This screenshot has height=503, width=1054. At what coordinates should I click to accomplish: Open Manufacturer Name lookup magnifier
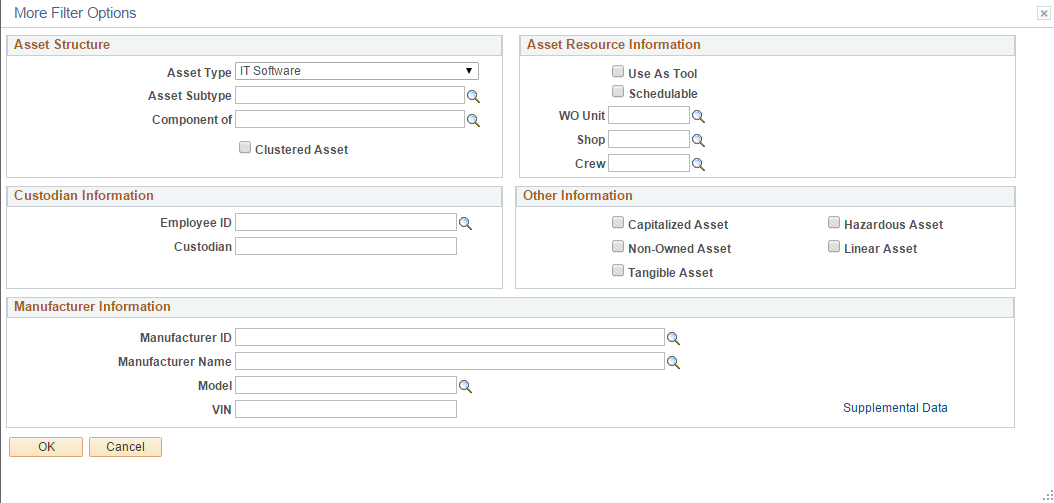[673, 362]
